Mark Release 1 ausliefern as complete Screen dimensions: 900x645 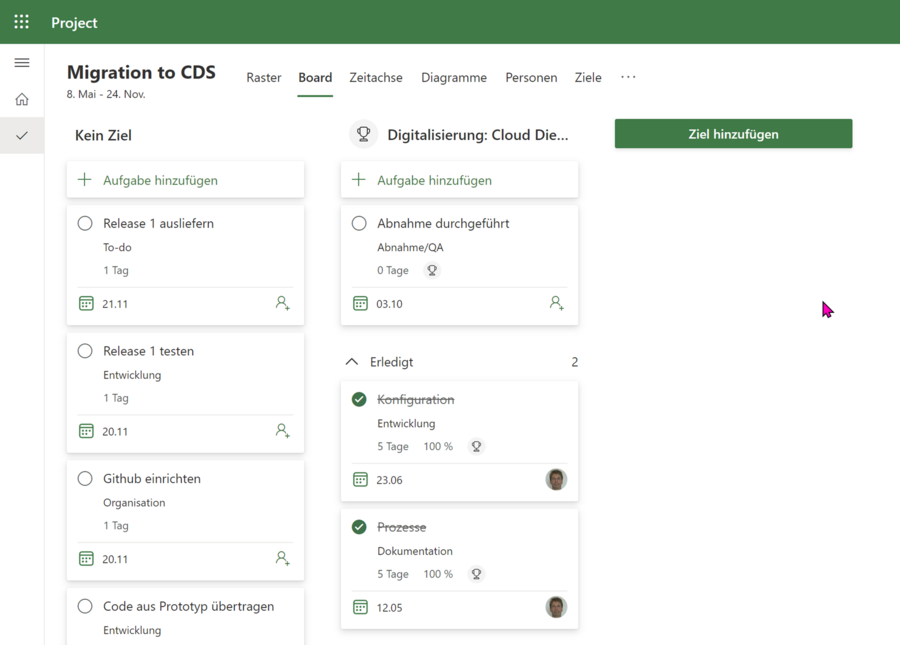click(85, 224)
